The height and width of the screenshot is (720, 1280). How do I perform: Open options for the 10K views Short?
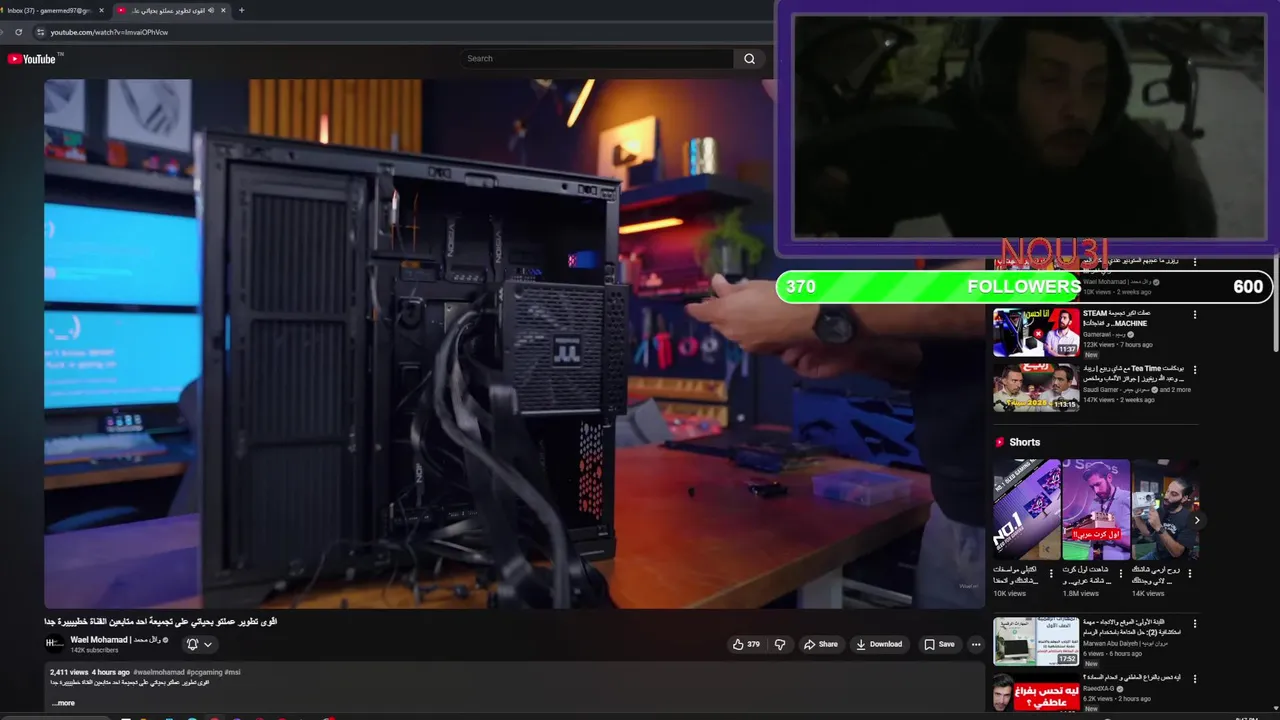pyautogui.click(x=1050, y=575)
